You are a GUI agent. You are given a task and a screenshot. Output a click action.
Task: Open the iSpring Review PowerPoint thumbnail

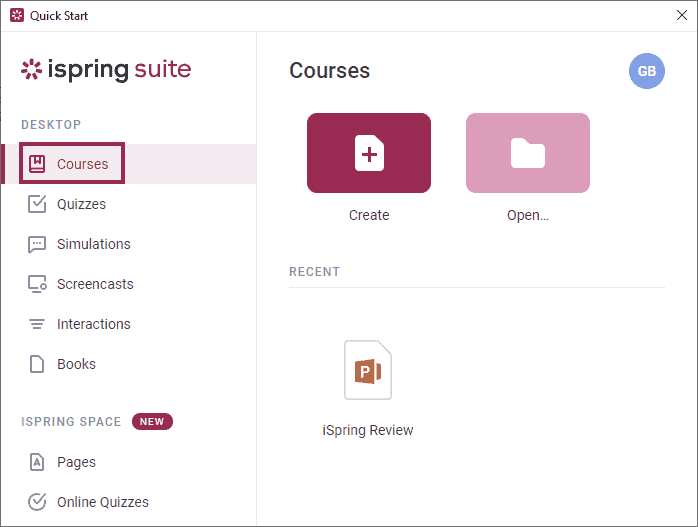368,370
